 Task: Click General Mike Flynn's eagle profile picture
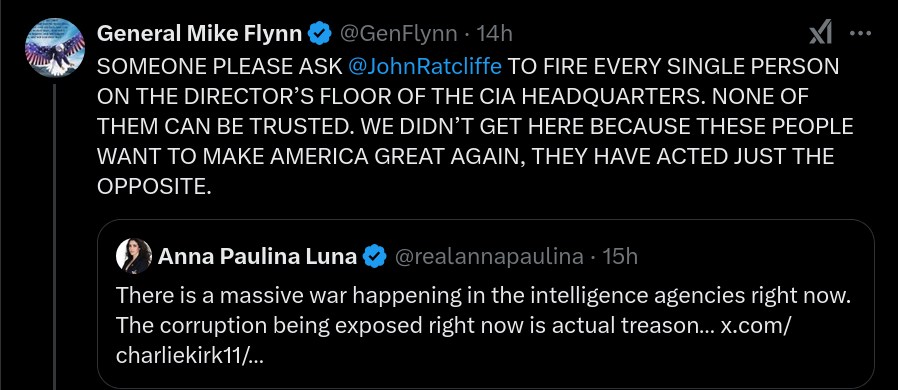coord(55,48)
